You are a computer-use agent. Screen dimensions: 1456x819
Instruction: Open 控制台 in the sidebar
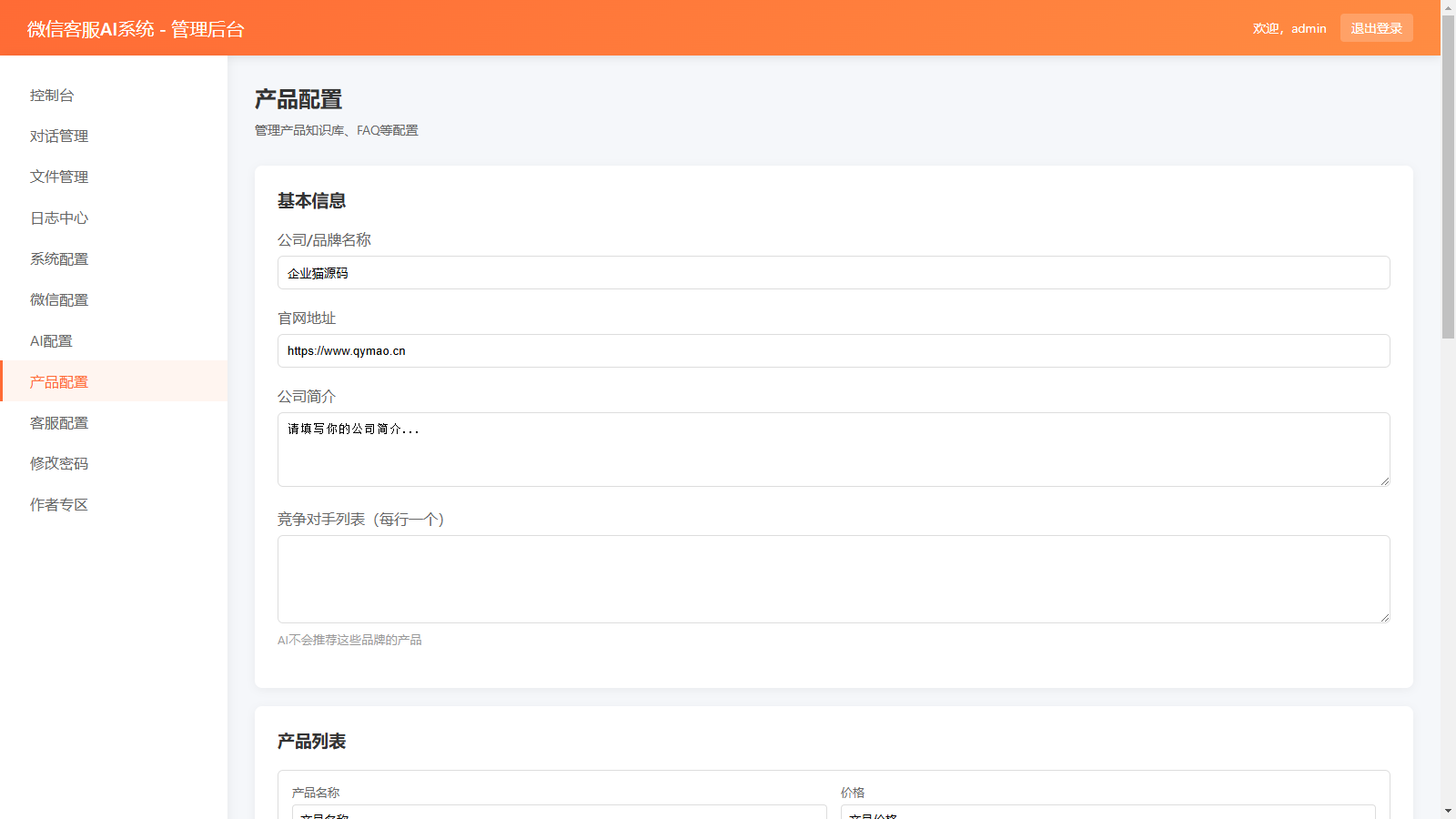pyautogui.click(x=52, y=96)
